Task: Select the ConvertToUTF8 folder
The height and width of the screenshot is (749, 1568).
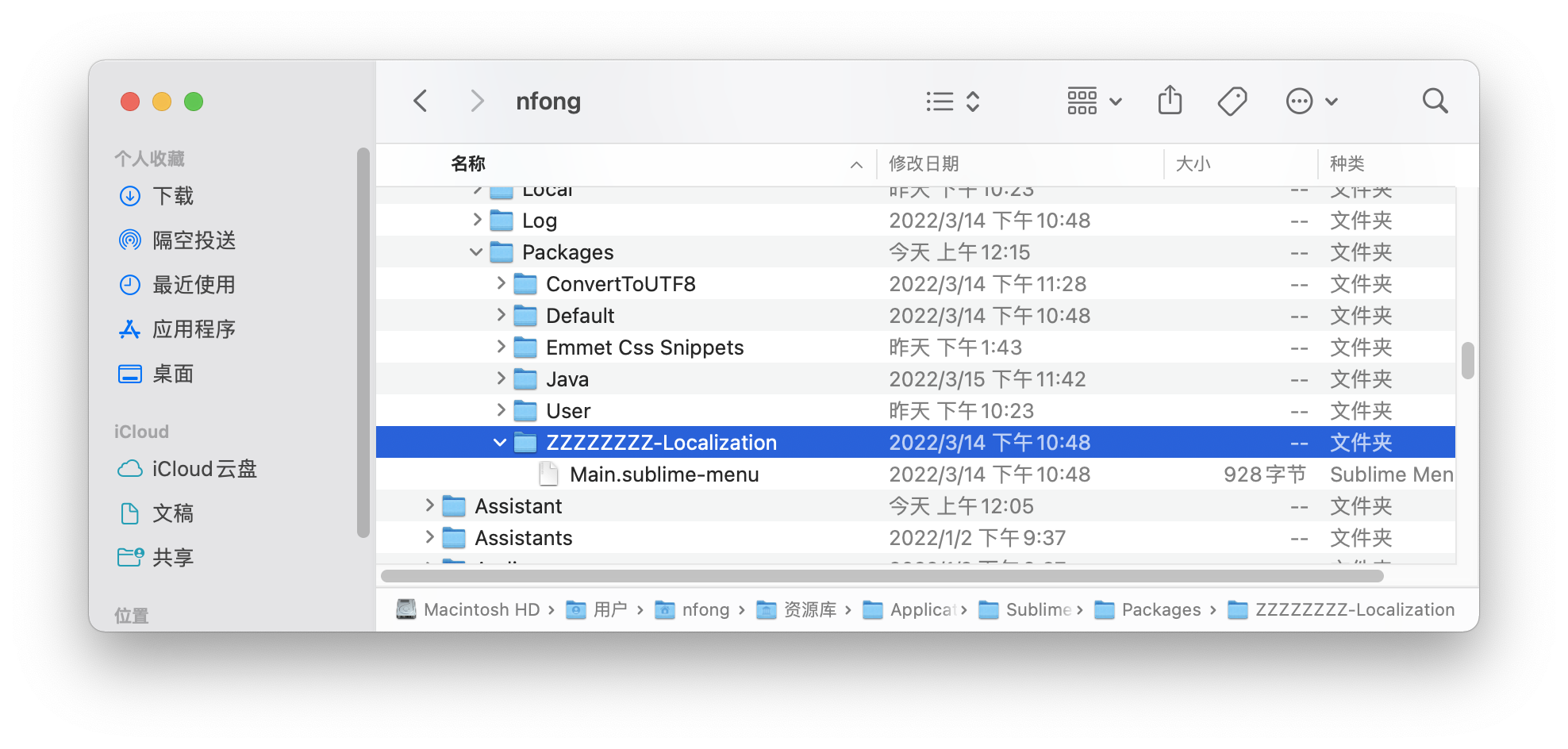Action: pyautogui.click(x=621, y=284)
